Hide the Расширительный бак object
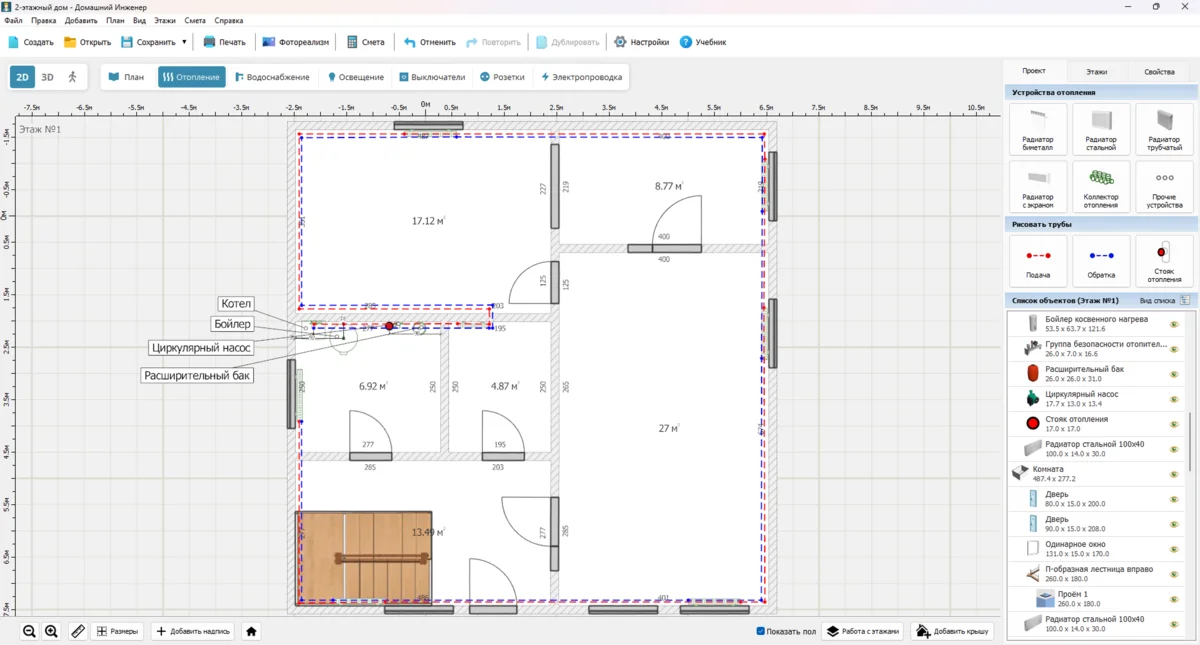The width and height of the screenshot is (1200, 645). [x=1174, y=374]
